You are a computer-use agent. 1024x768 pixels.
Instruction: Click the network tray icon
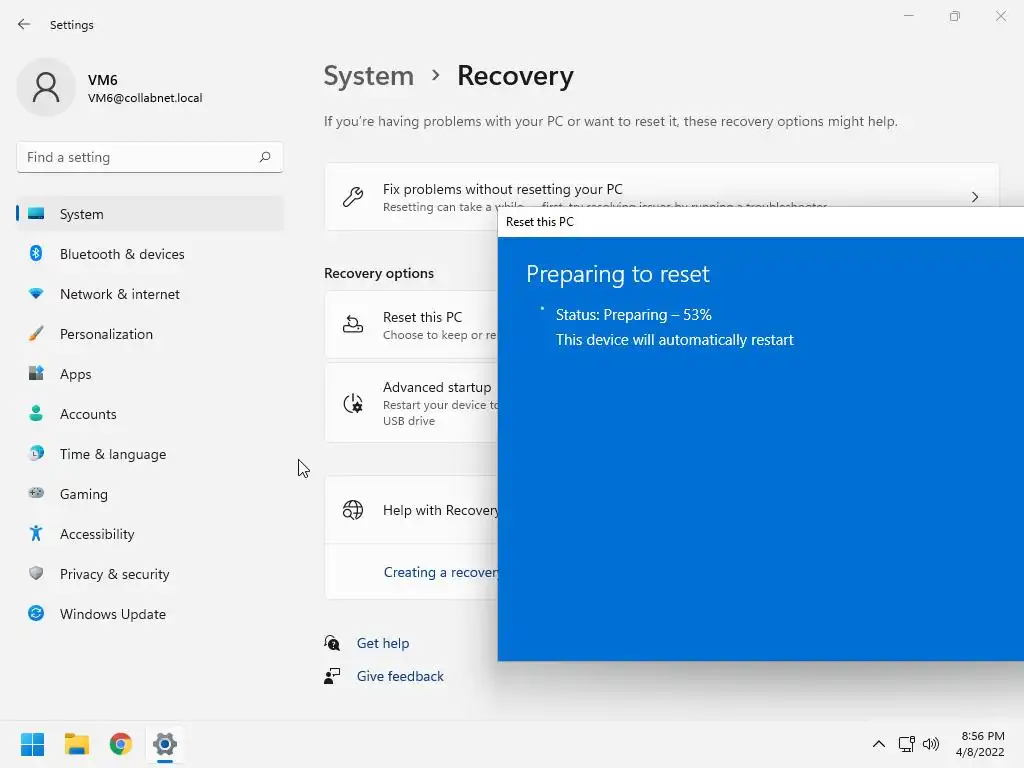click(x=906, y=744)
